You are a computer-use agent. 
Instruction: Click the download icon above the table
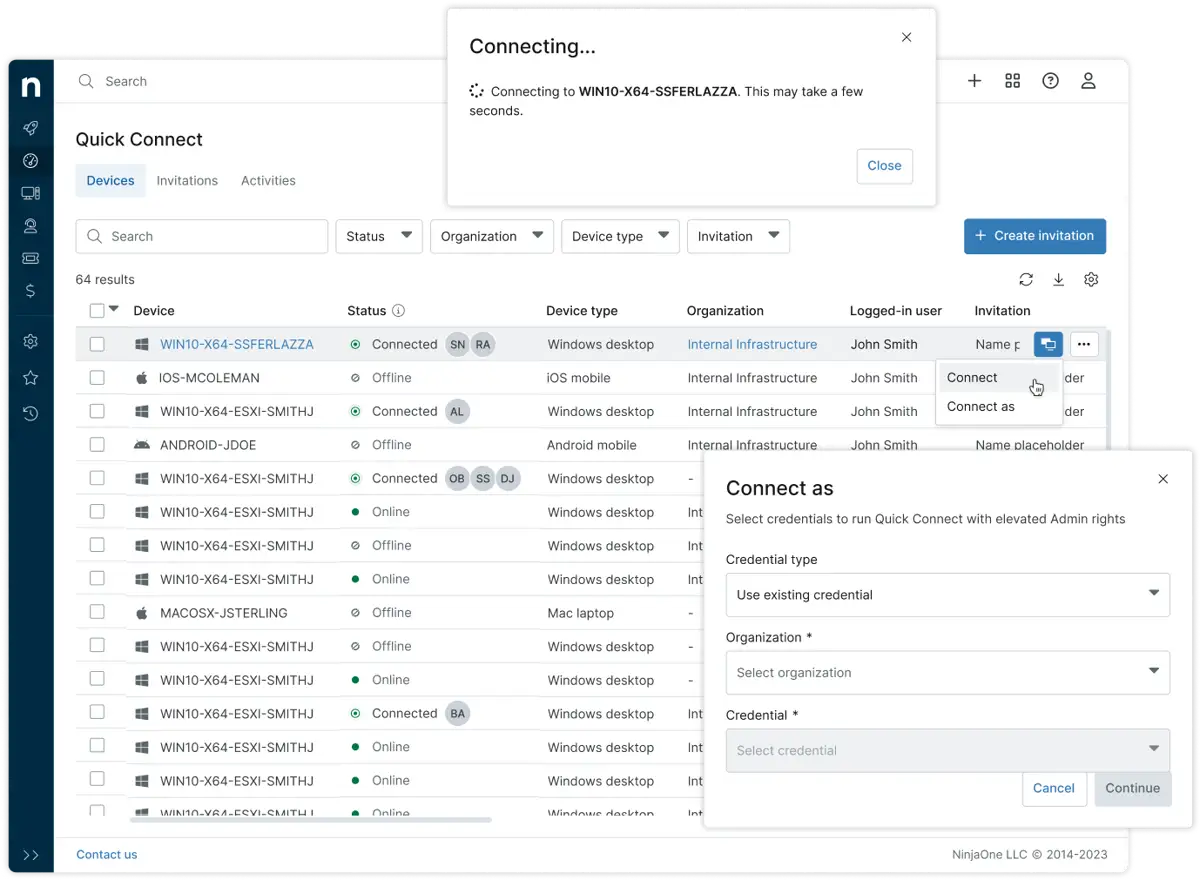coord(1059,280)
